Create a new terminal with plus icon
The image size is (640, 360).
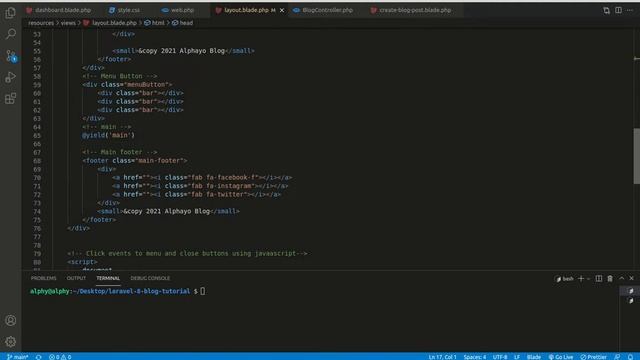[581, 279]
